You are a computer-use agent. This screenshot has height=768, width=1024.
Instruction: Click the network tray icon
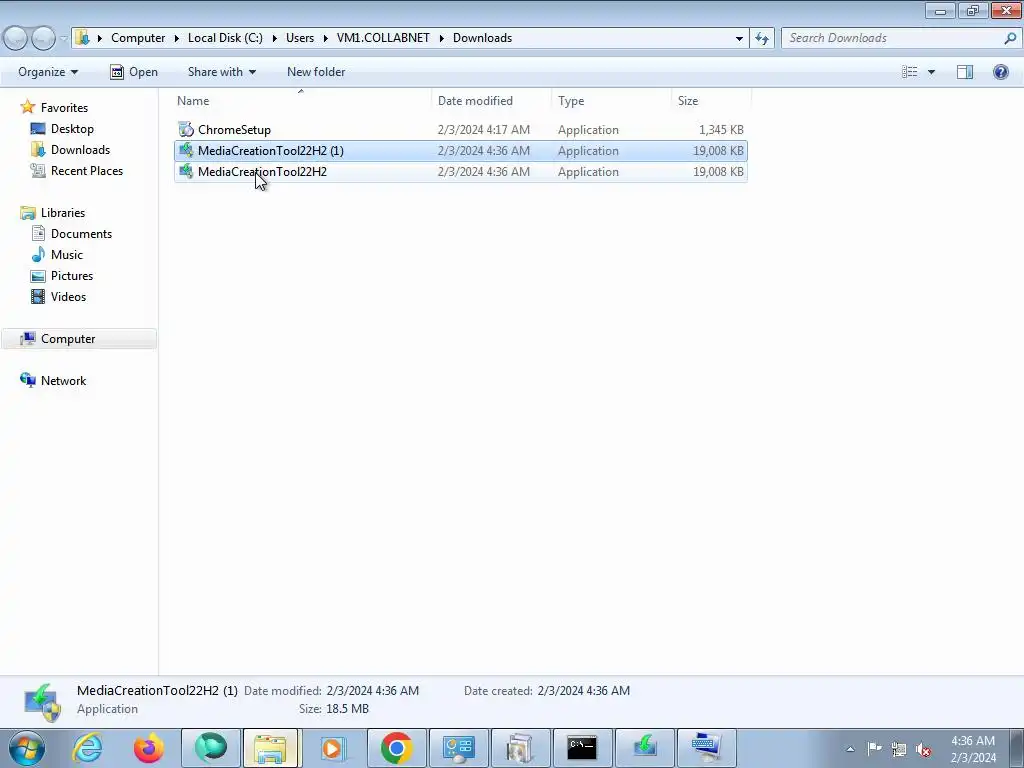coord(899,749)
